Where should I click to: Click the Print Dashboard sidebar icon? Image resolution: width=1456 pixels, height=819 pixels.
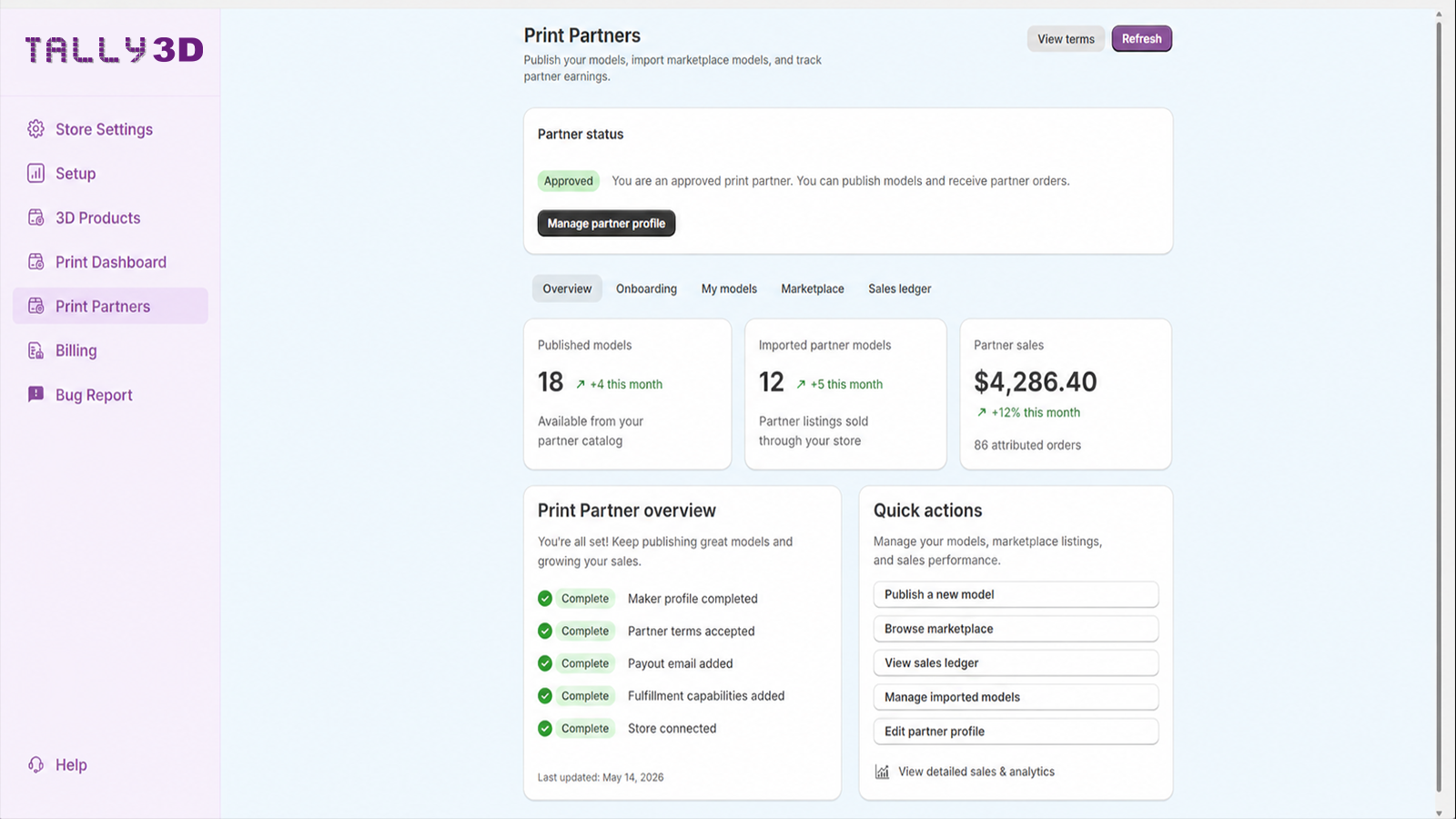tap(35, 262)
